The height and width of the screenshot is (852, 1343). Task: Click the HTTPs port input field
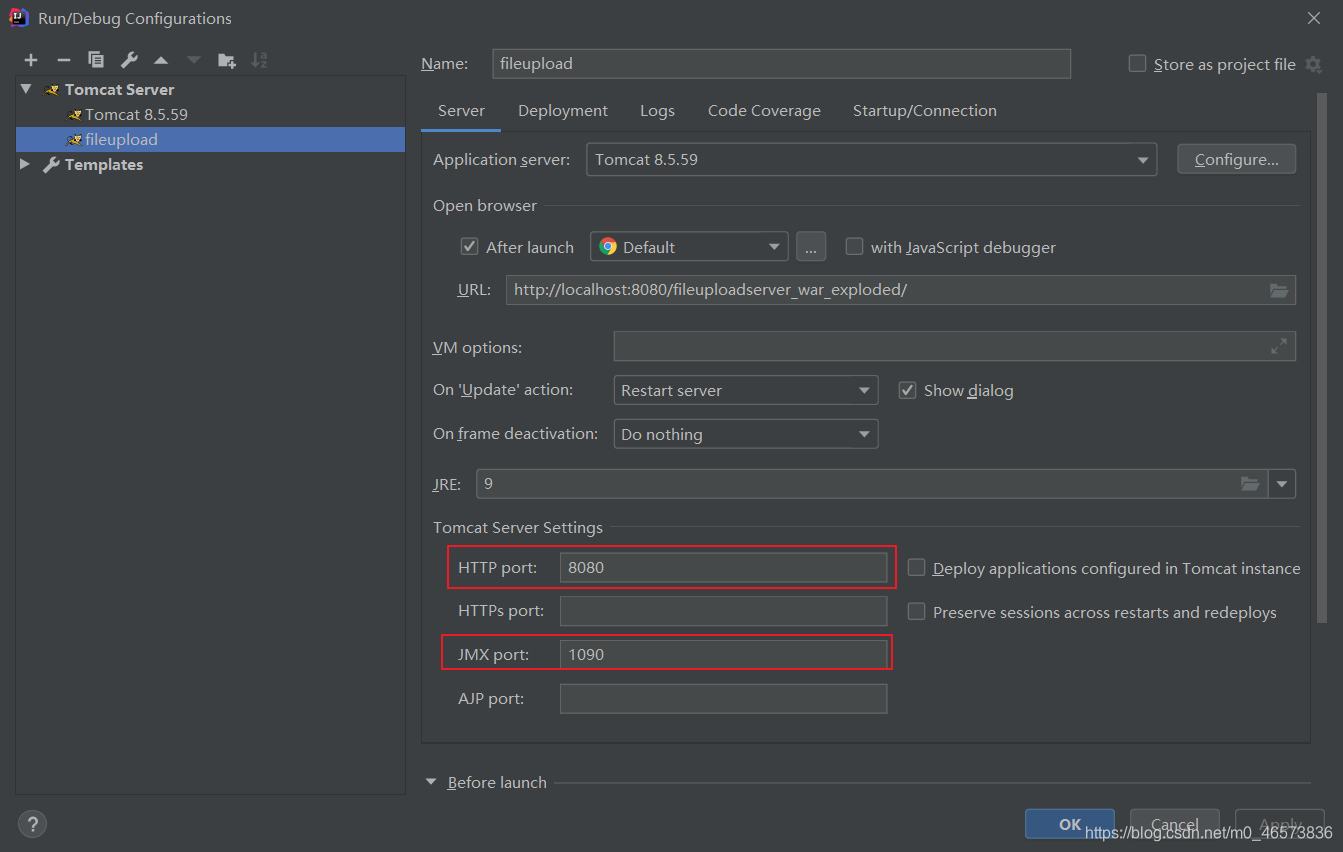pyautogui.click(x=723, y=611)
